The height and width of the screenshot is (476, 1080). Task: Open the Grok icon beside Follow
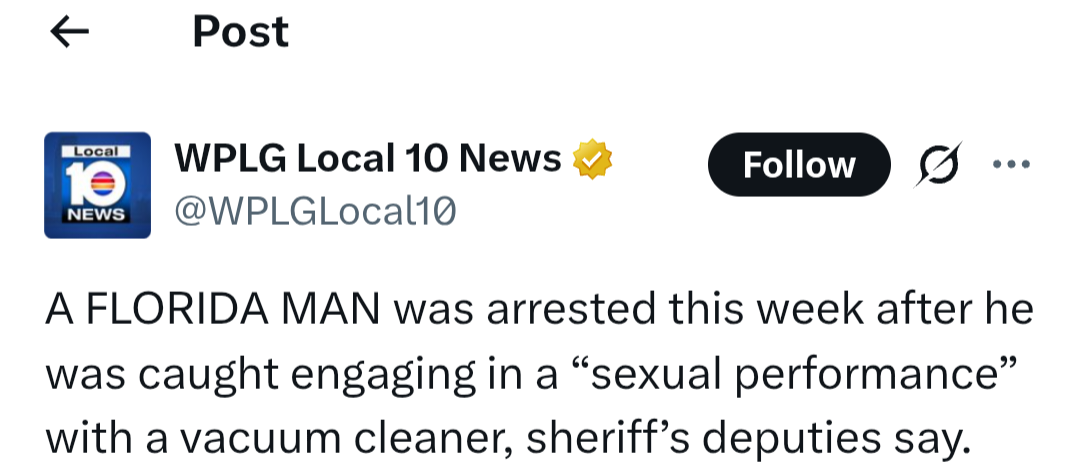pos(938,165)
